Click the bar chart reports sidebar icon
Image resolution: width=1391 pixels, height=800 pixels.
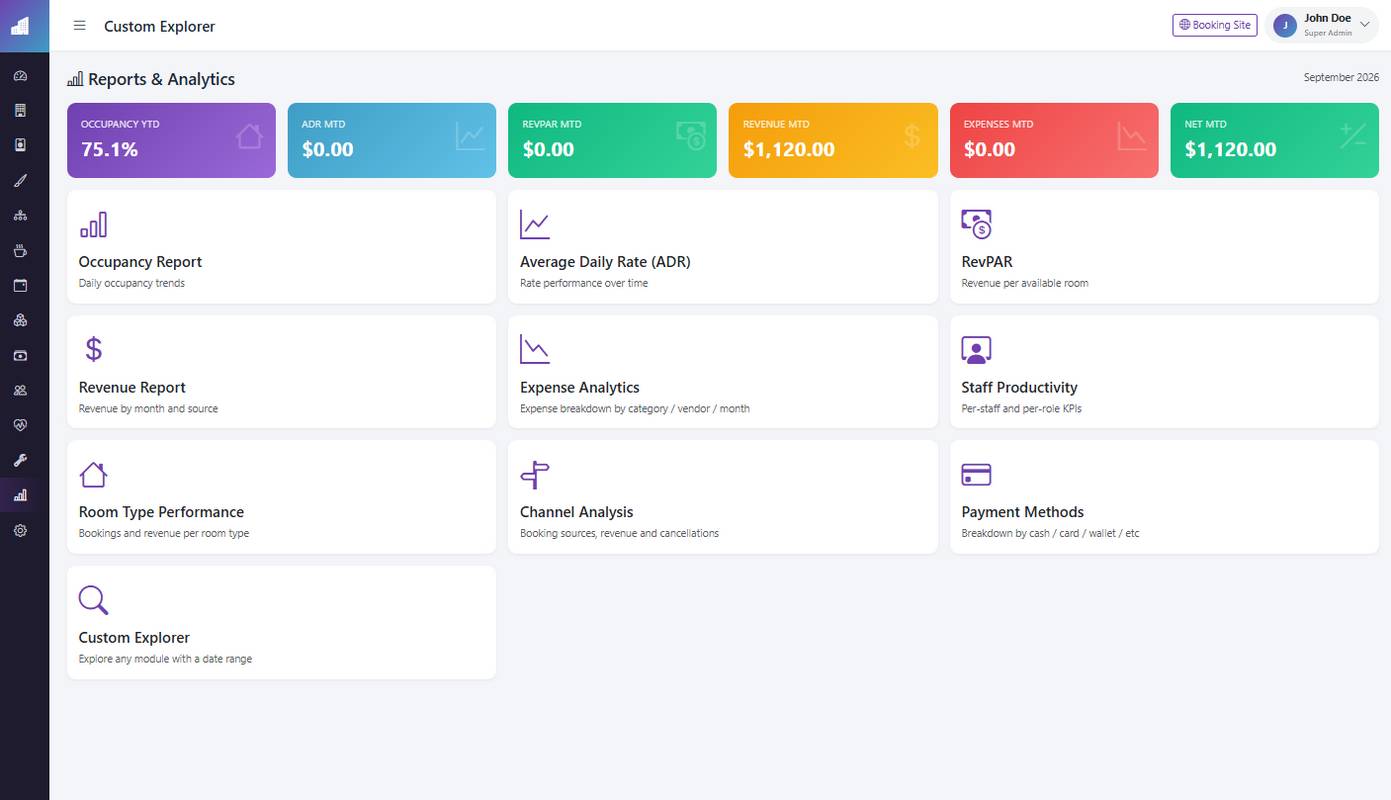point(20,496)
